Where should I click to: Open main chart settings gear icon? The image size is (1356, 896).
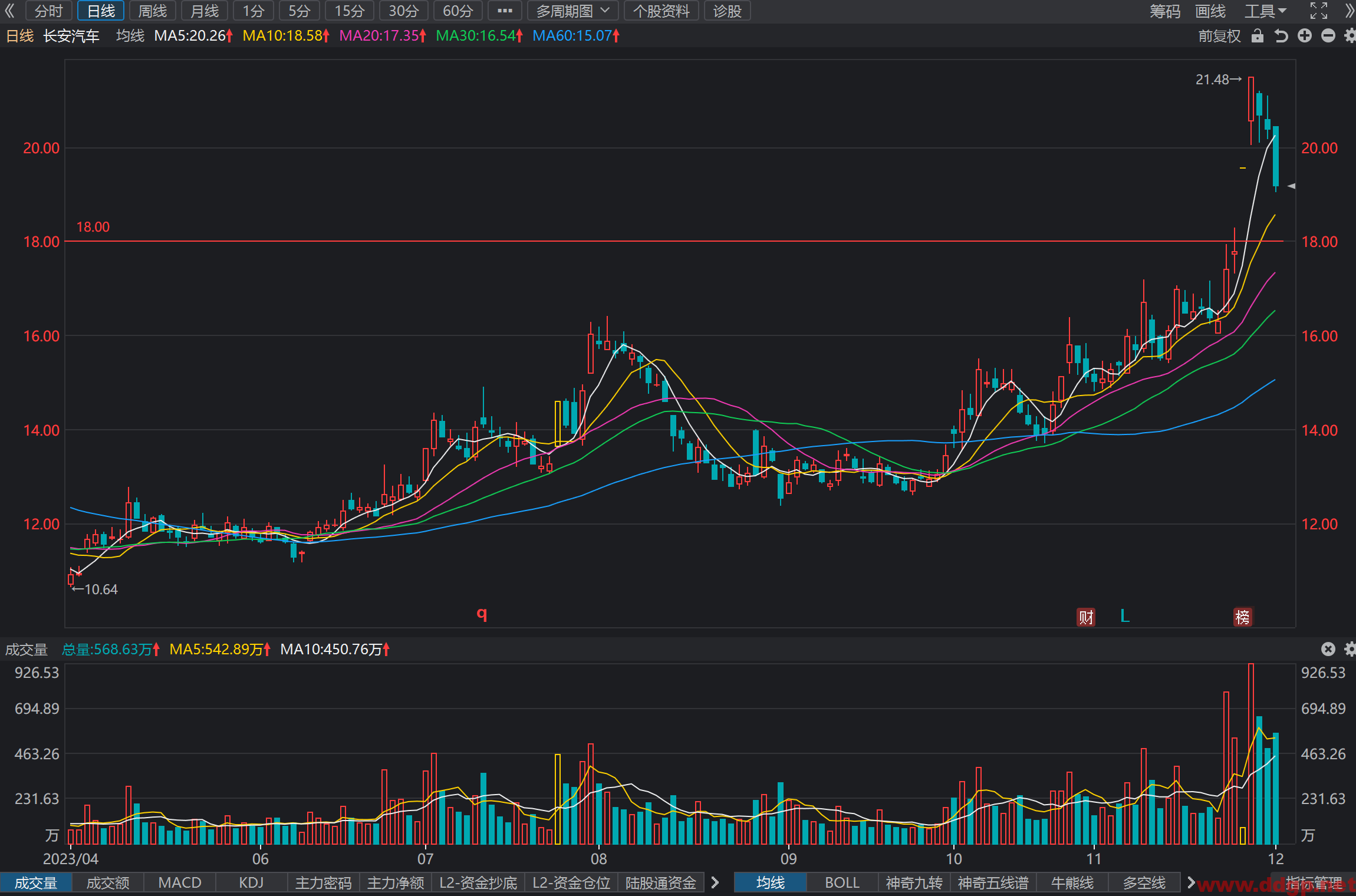1350,36
